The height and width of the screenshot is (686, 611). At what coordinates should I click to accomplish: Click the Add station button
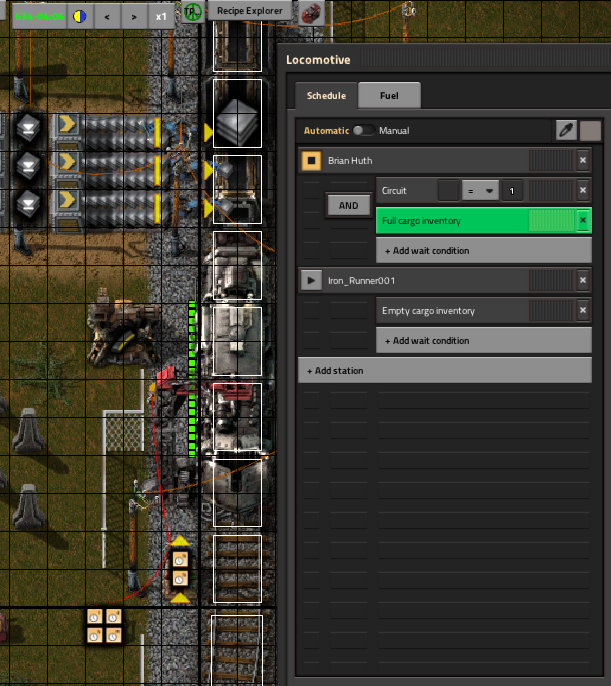pyautogui.click(x=445, y=371)
